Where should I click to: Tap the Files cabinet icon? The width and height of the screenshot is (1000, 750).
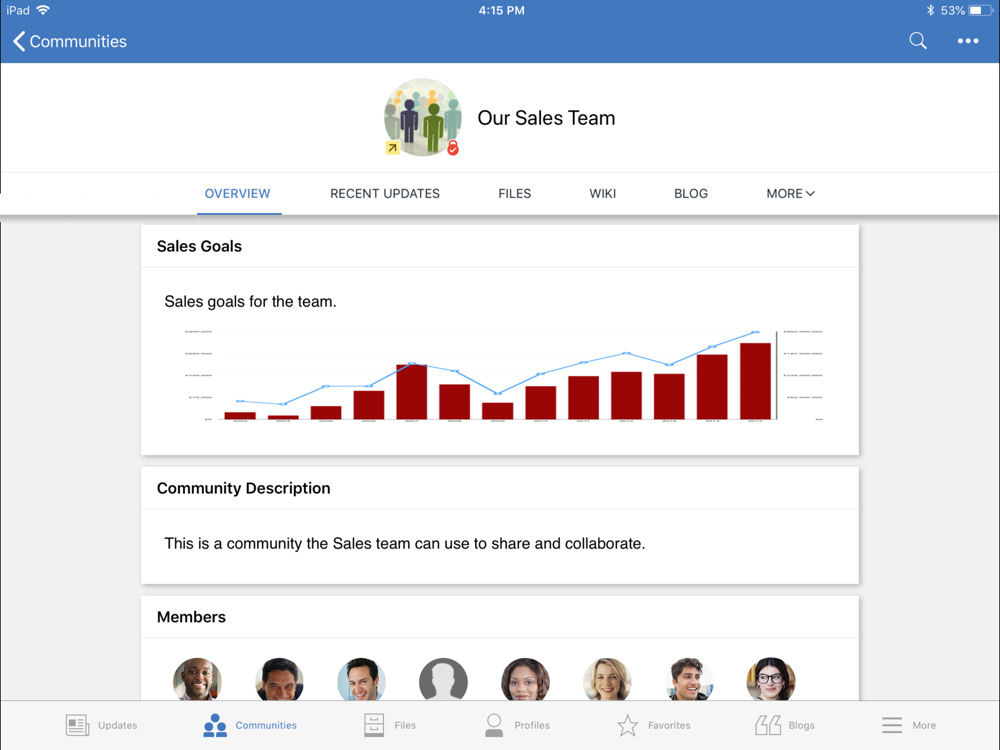pos(374,725)
